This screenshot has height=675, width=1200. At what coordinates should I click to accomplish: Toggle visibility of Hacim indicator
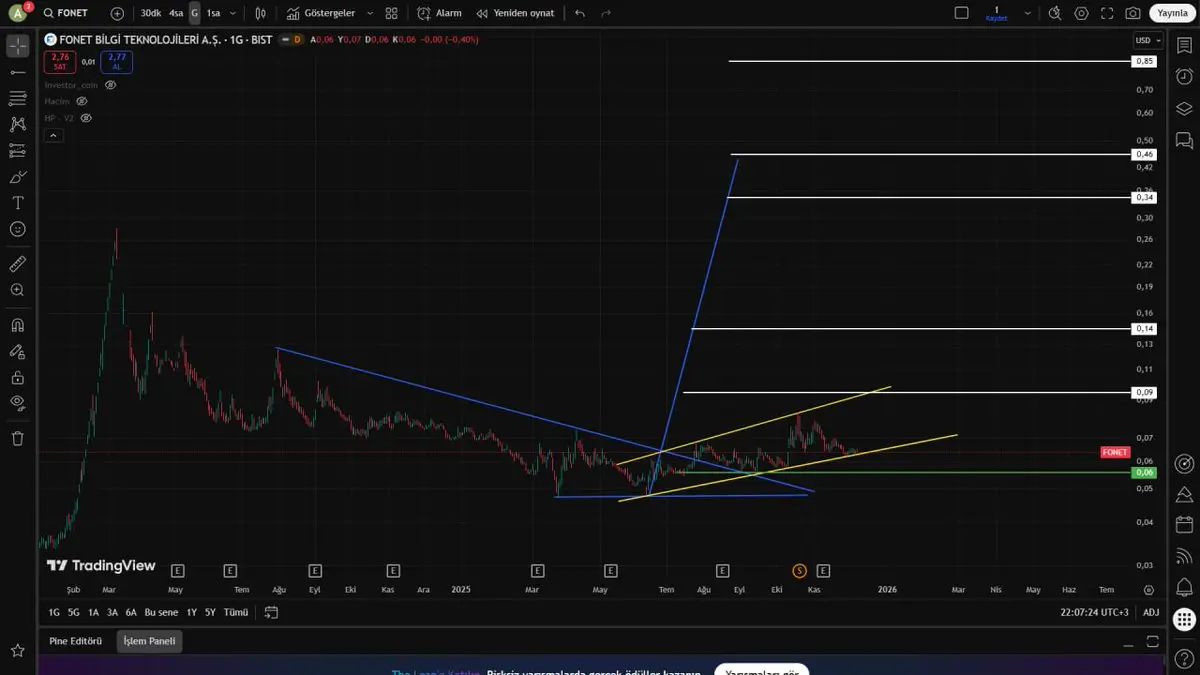(x=82, y=101)
